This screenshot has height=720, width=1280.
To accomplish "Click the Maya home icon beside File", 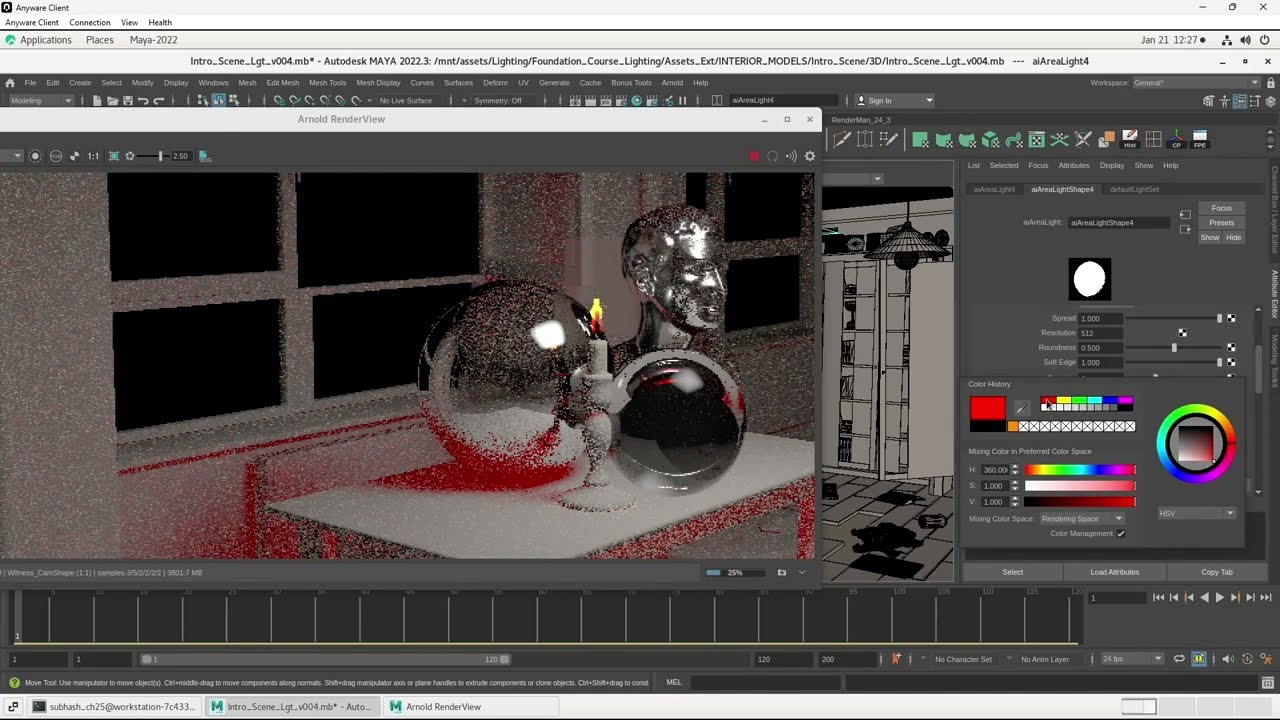I will pyautogui.click(x=10, y=83).
